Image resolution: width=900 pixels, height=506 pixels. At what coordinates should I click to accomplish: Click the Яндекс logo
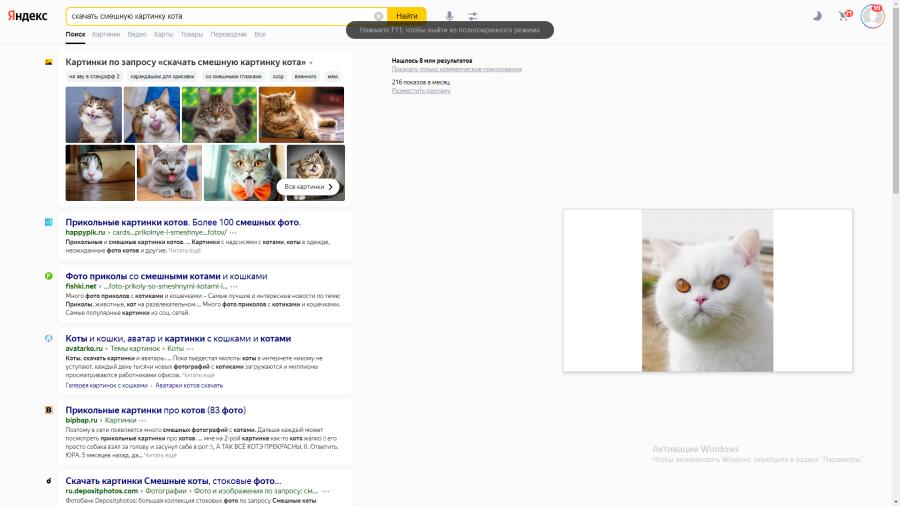27,16
